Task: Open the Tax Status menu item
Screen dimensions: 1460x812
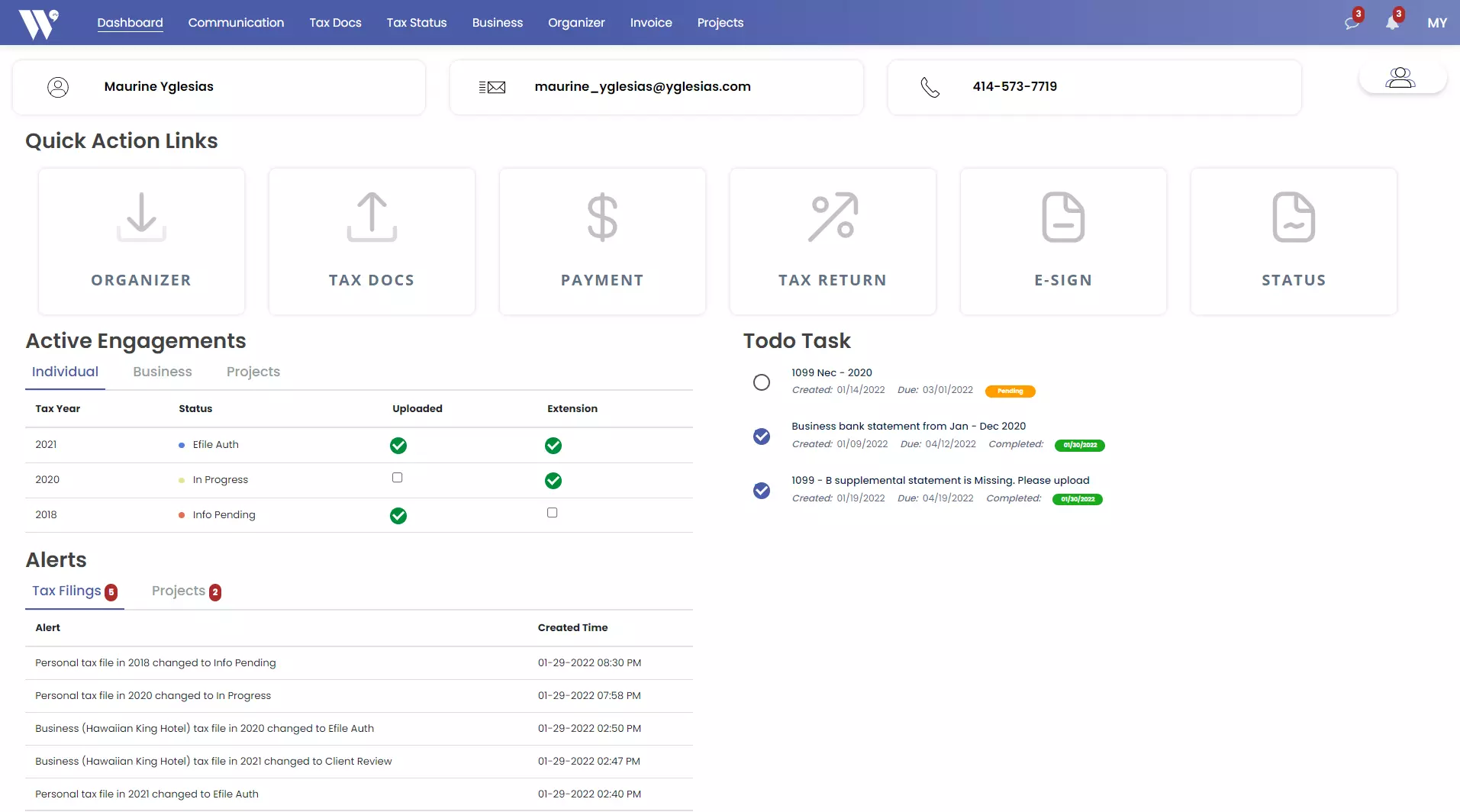Action: tap(417, 23)
